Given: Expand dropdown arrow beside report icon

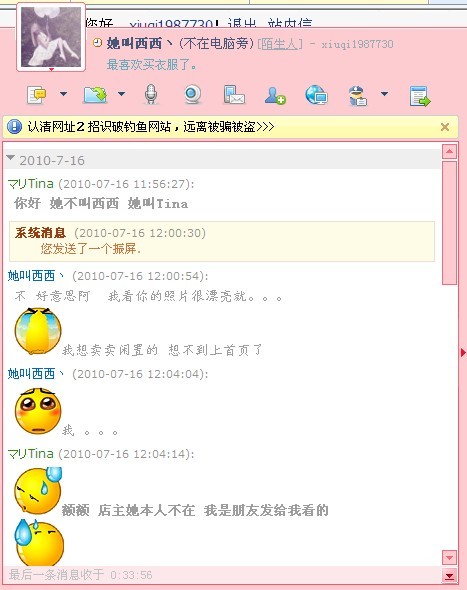Looking at the screenshot, I should [x=384, y=94].
